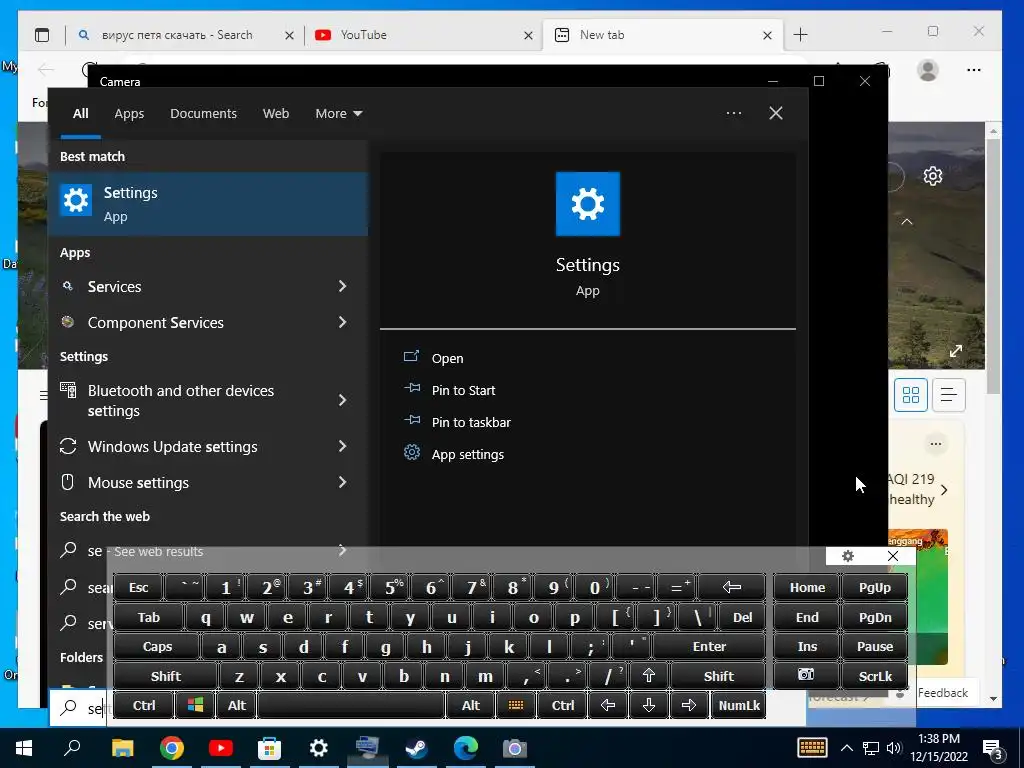Click the Edge profile avatar icon
1024x768 pixels.
click(928, 70)
